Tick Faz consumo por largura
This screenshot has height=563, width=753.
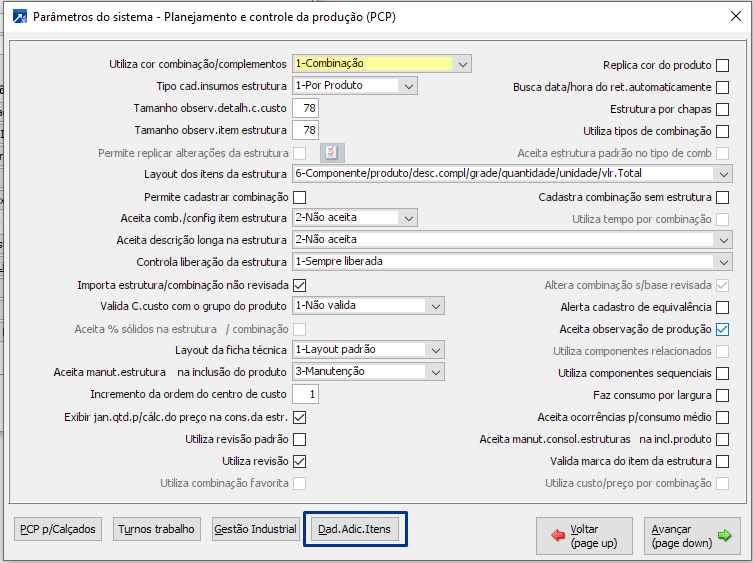pyautogui.click(x=722, y=395)
